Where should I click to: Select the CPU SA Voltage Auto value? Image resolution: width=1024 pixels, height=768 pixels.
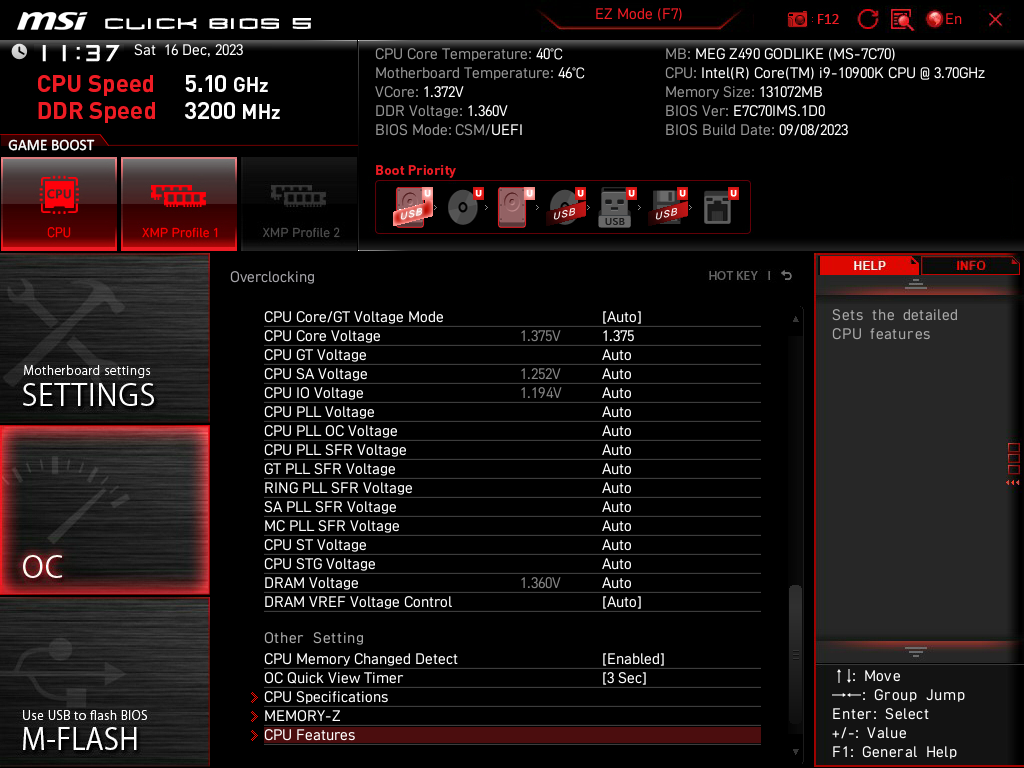(x=616, y=374)
